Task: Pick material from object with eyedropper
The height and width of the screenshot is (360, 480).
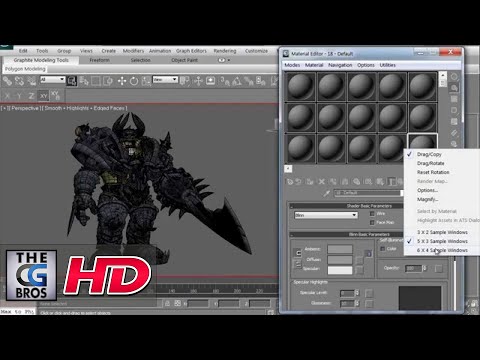Action: pyautogui.click(x=327, y=193)
